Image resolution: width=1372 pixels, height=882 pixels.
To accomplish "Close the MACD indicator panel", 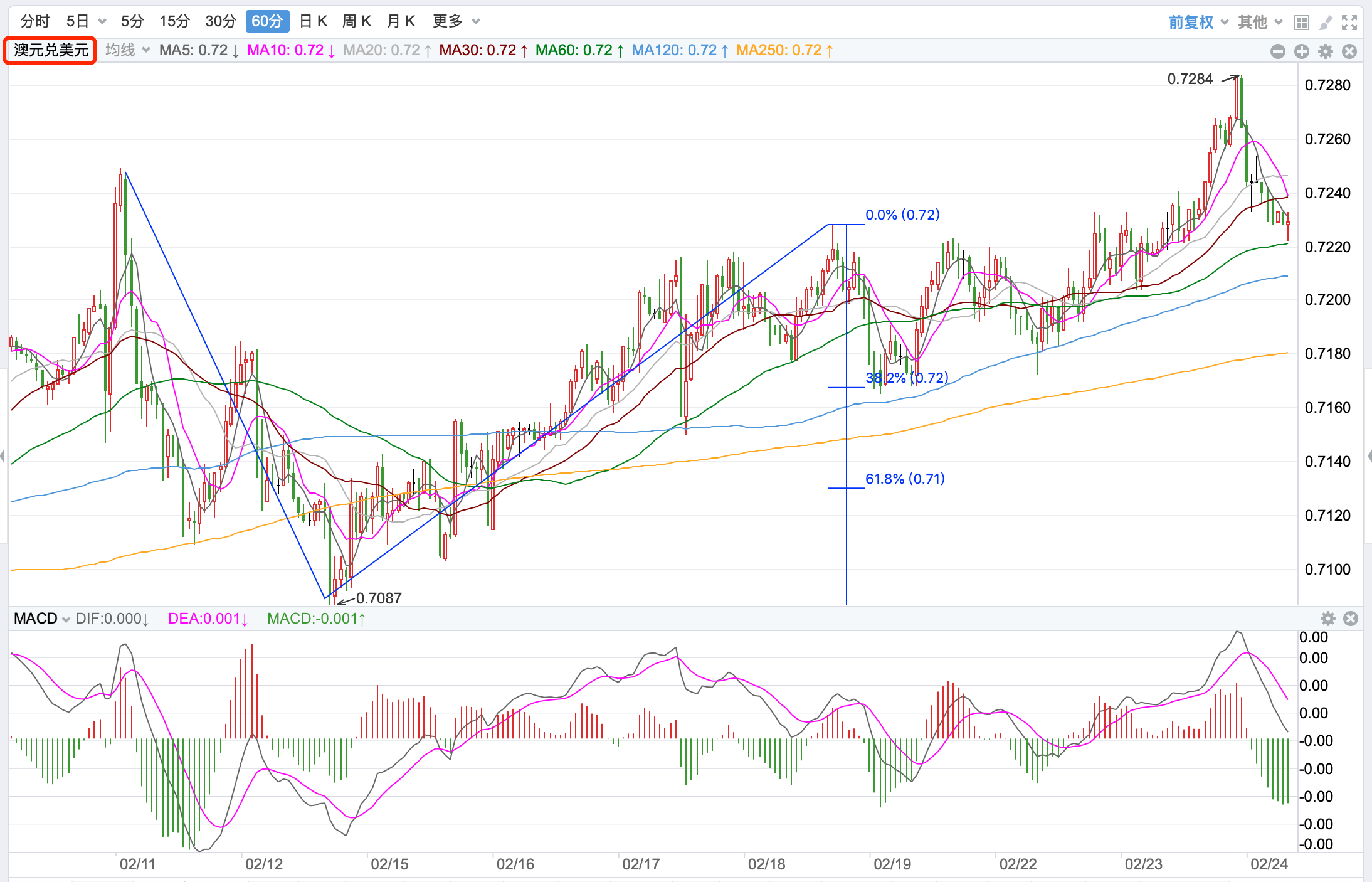I will (x=1351, y=619).
